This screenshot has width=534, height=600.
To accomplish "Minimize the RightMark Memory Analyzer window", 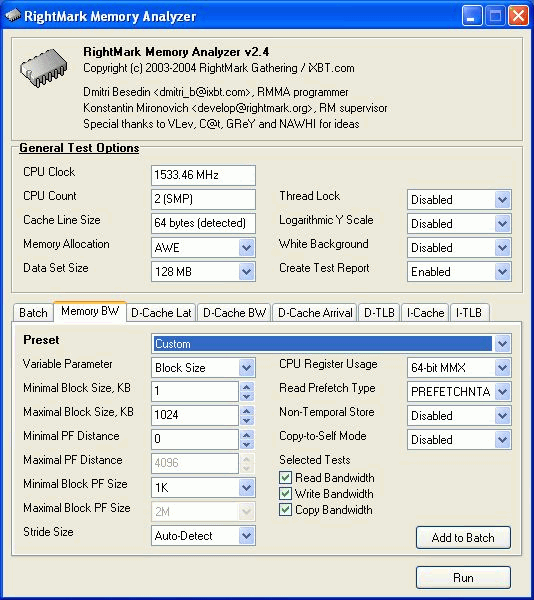I will pos(472,16).
